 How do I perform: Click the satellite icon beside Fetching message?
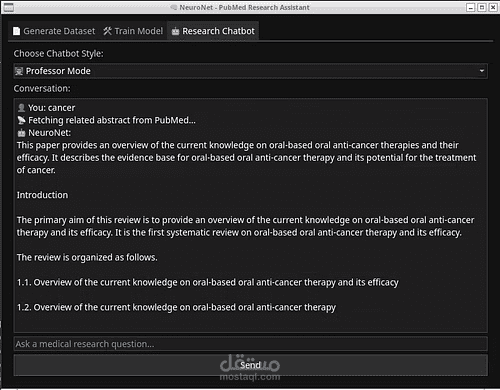(21, 120)
